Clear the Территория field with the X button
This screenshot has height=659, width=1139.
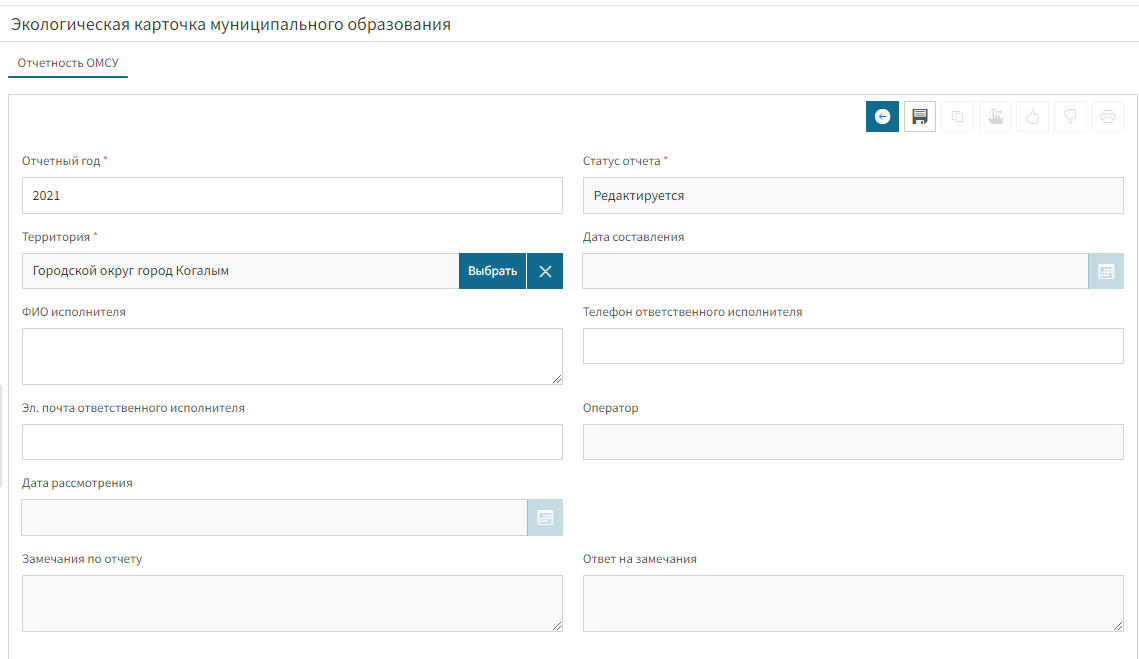[545, 271]
